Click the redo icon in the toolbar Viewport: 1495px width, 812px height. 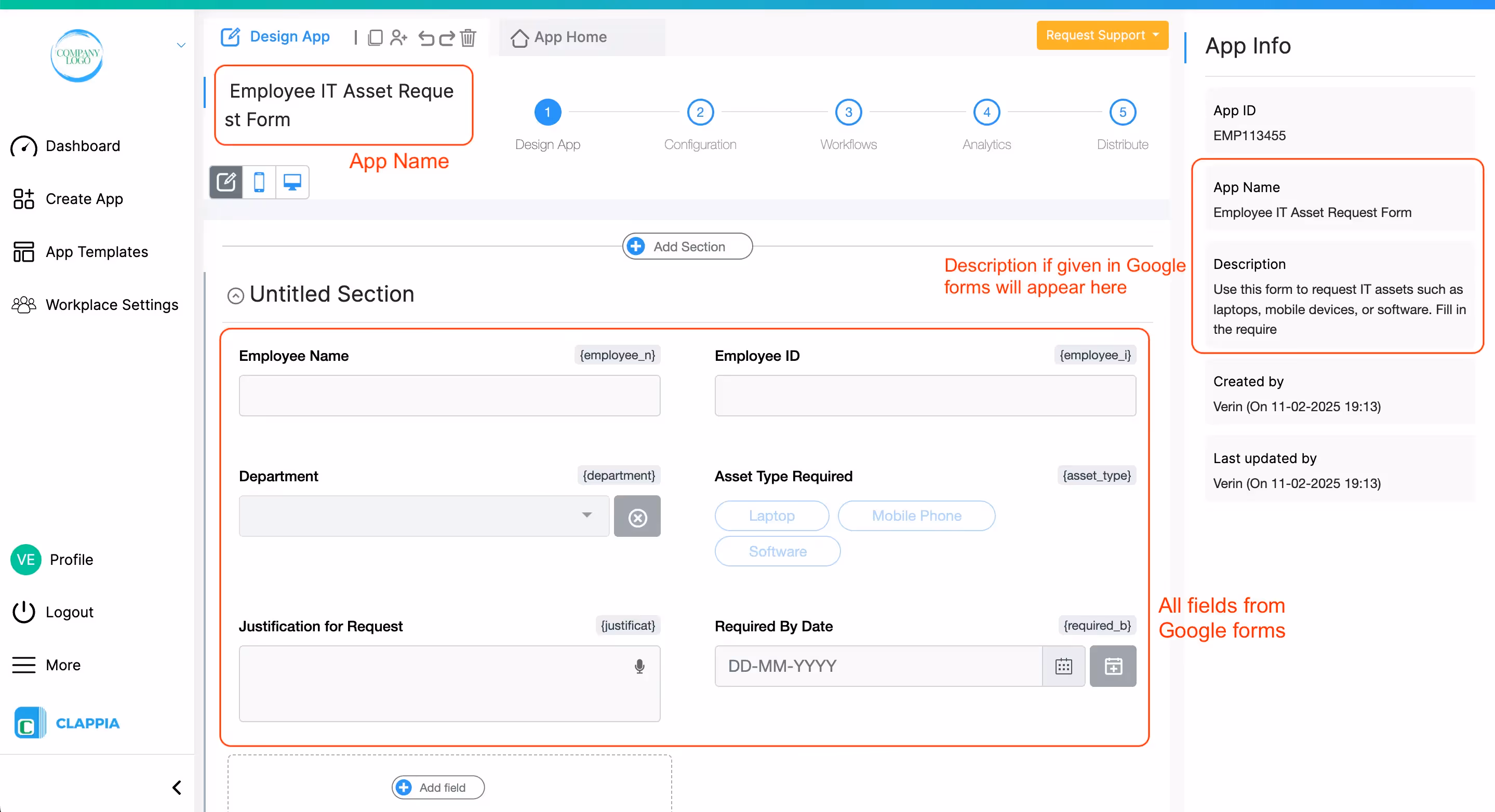tap(447, 38)
